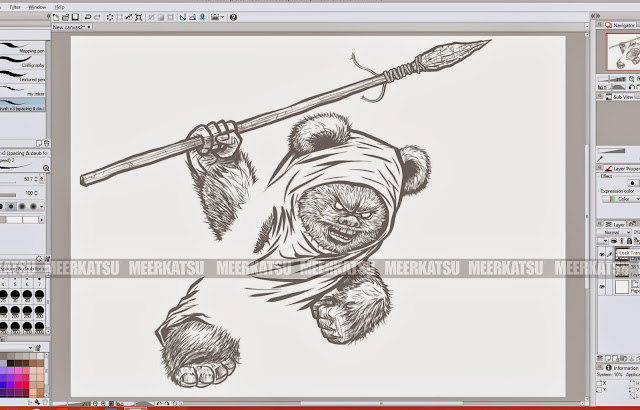Toggle Snap to Special Ruler in toolbar
640x410 pixels.
pos(193,17)
